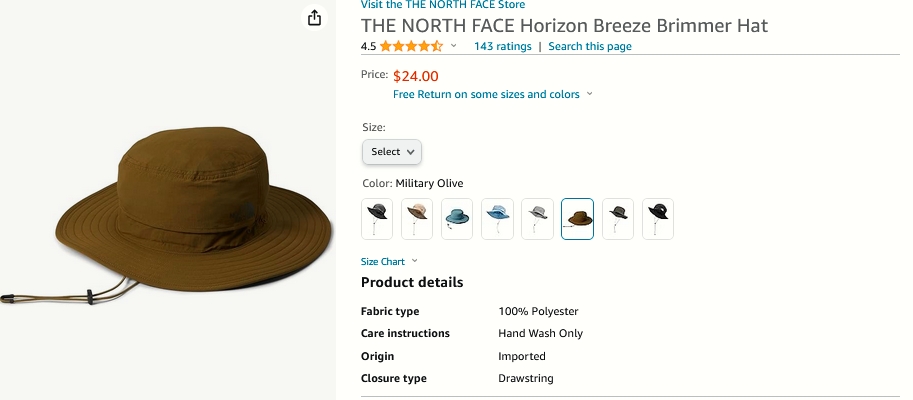This screenshot has width=913, height=400.
Task: Open the Size Chart link
Action: (x=383, y=261)
